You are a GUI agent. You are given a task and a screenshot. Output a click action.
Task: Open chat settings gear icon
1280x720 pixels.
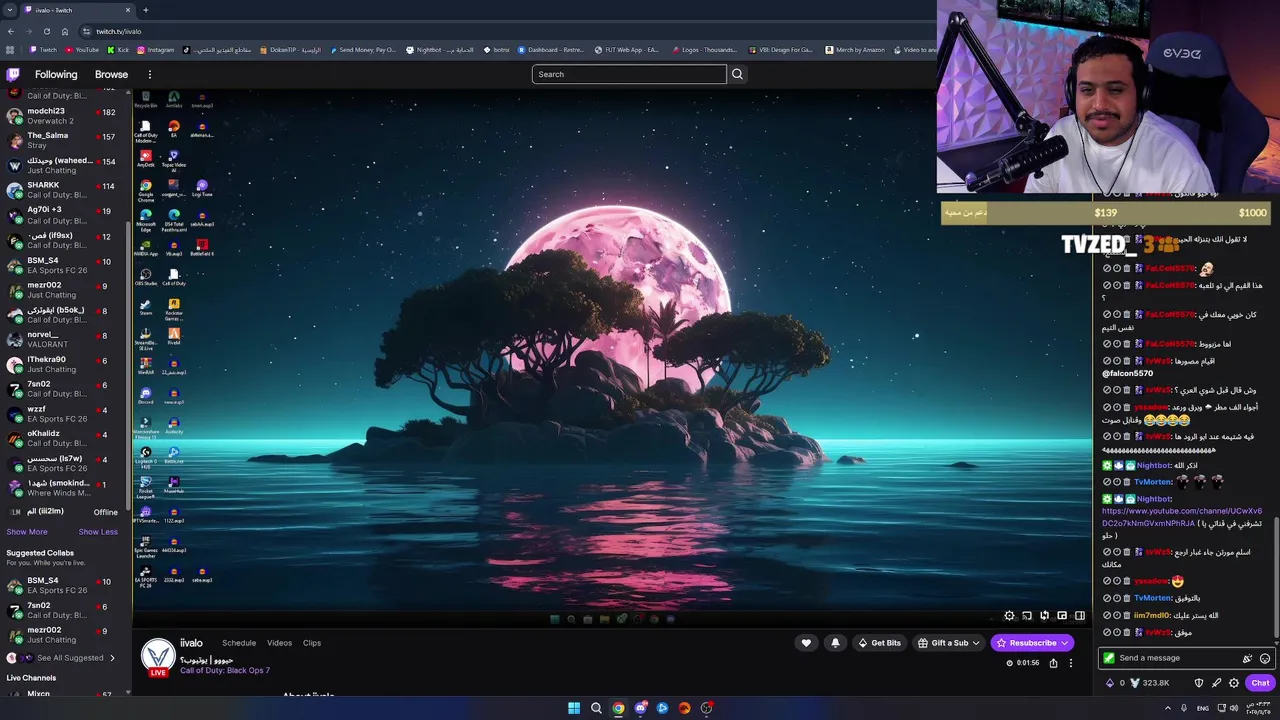pyautogui.click(x=1234, y=683)
